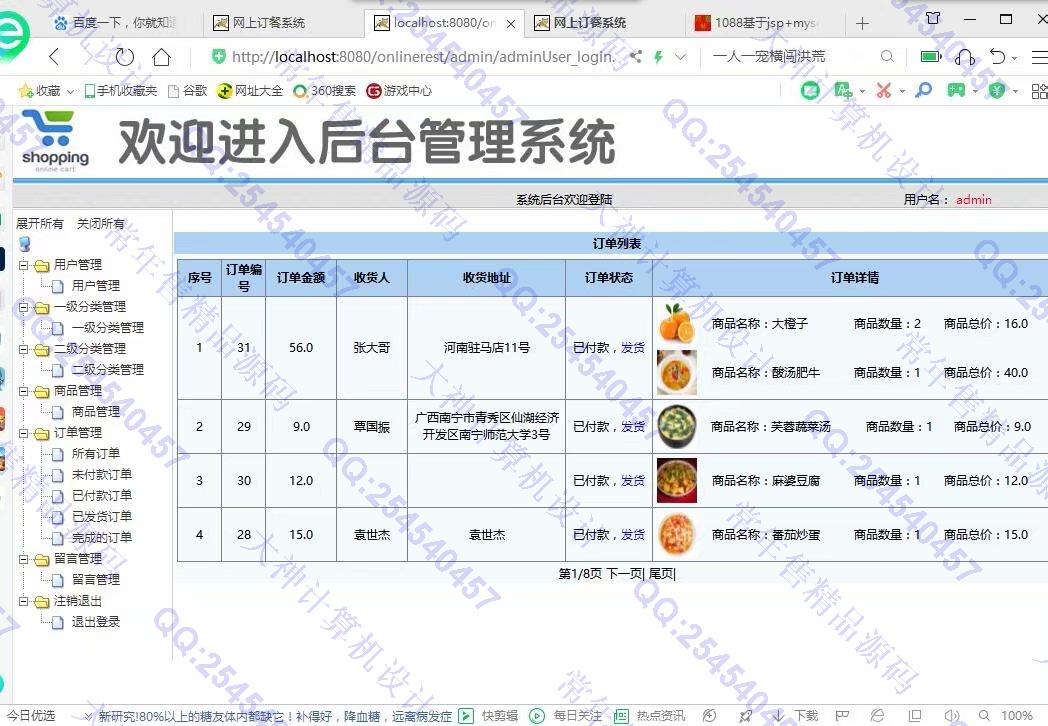Click the search magnifier in the search box

[887, 57]
